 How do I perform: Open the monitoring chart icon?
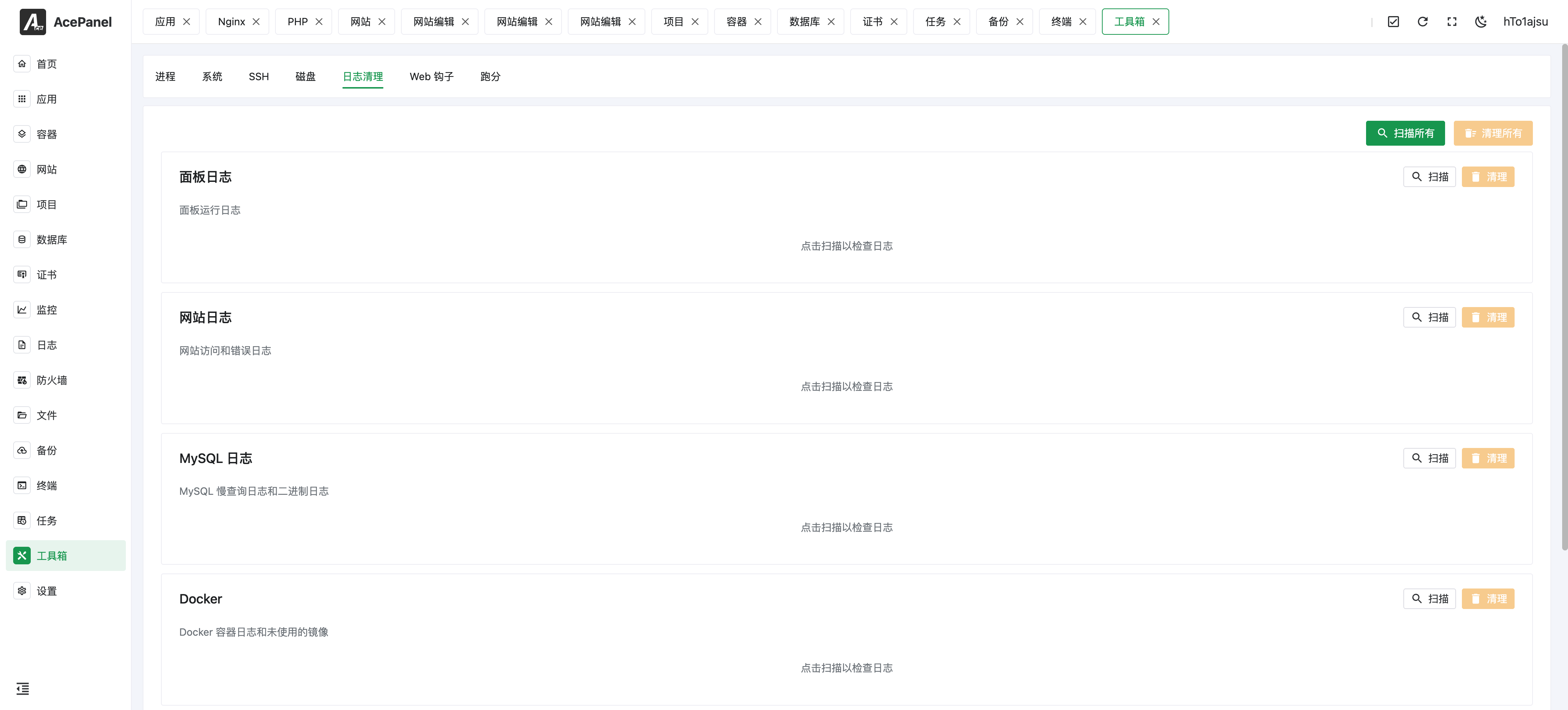(22, 310)
